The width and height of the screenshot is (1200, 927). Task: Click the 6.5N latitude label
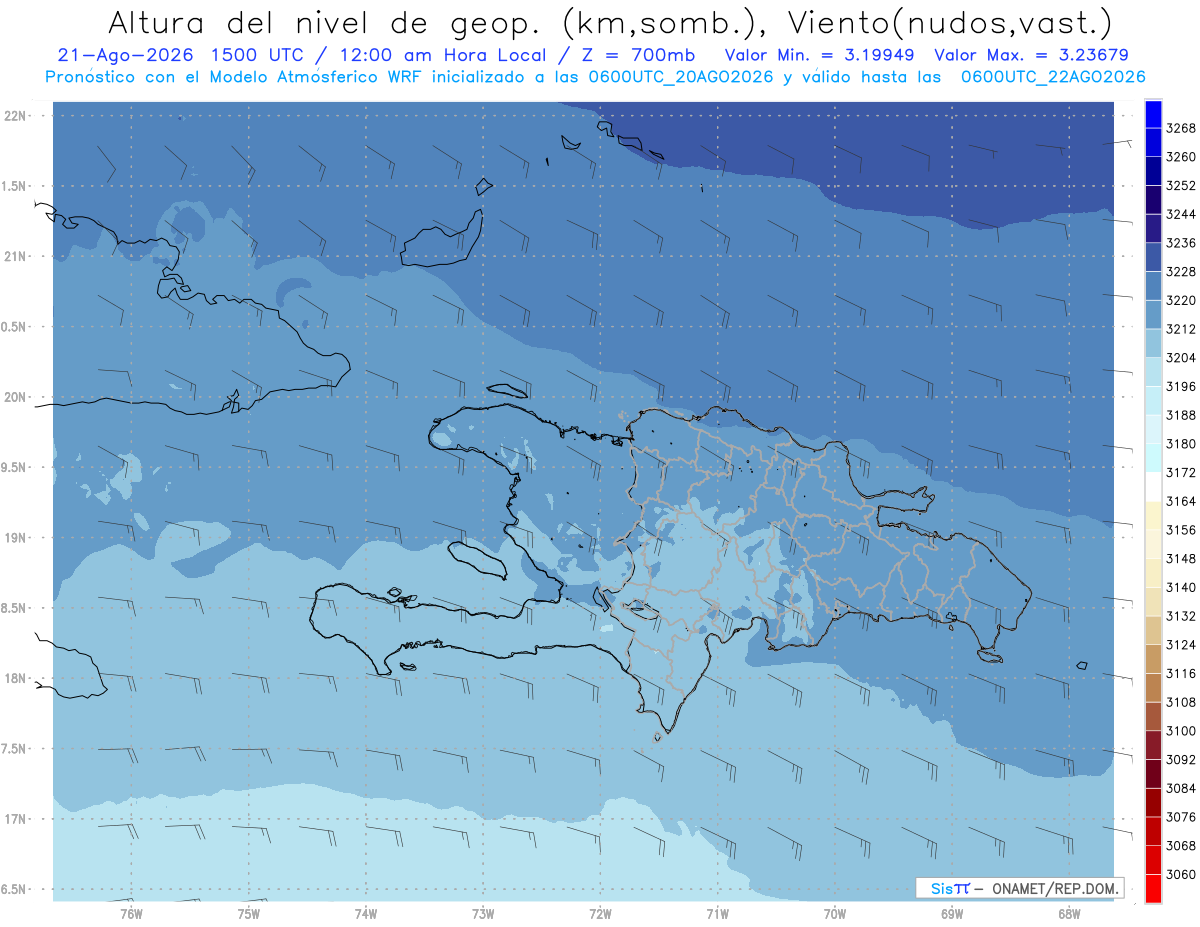point(15,890)
